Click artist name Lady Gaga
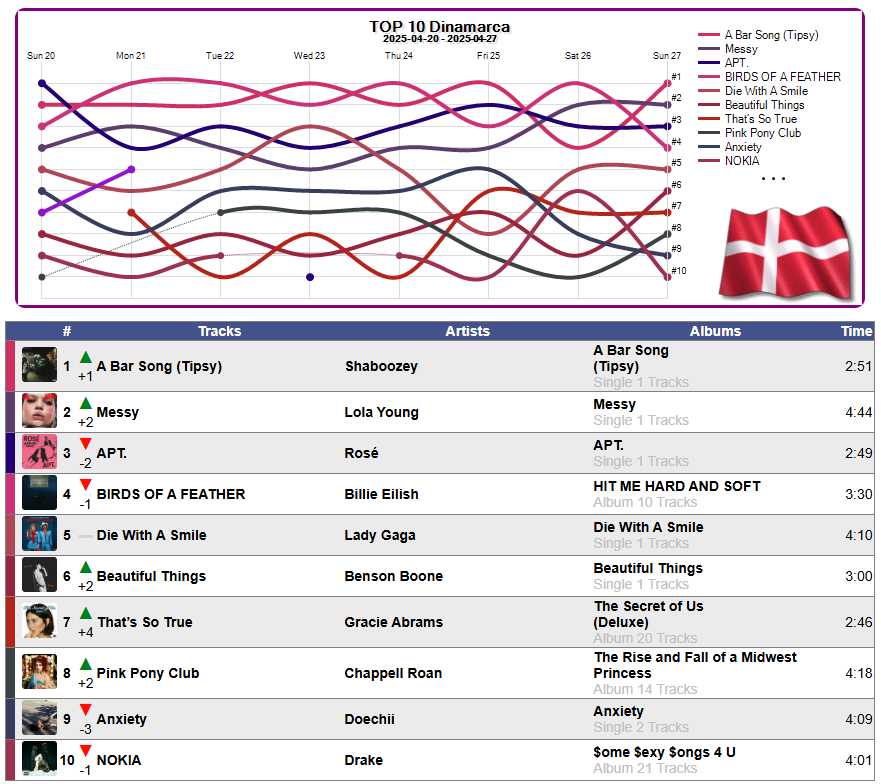Screen dimensions: 881x784 [380, 535]
